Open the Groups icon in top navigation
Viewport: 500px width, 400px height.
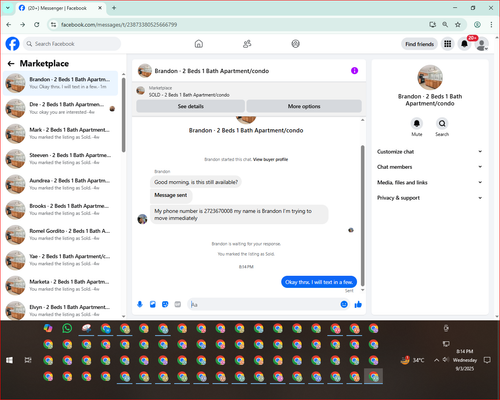pos(295,44)
